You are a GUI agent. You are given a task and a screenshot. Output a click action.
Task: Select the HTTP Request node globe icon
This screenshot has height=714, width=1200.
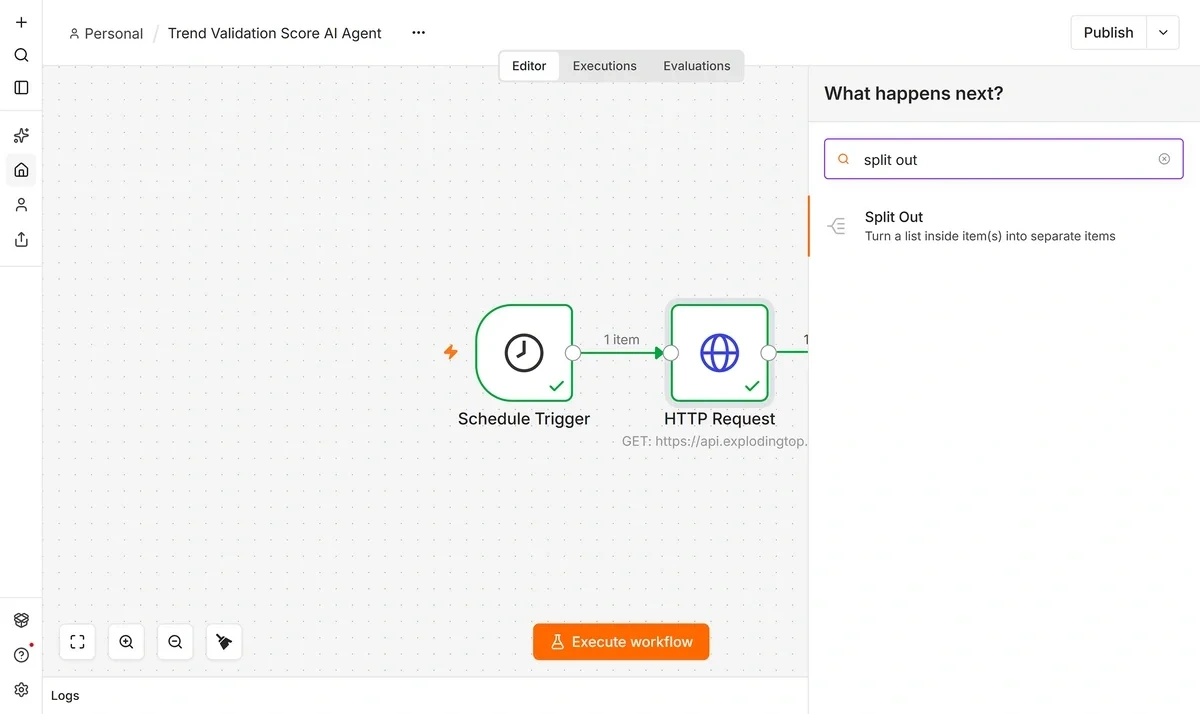point(720,352)
